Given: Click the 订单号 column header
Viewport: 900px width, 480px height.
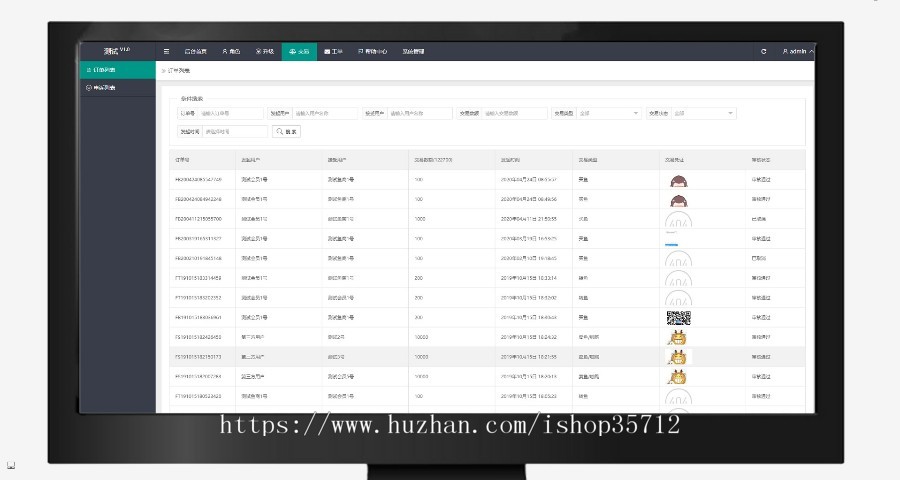Looking at the screenshot, I should [x=183, y=160].
